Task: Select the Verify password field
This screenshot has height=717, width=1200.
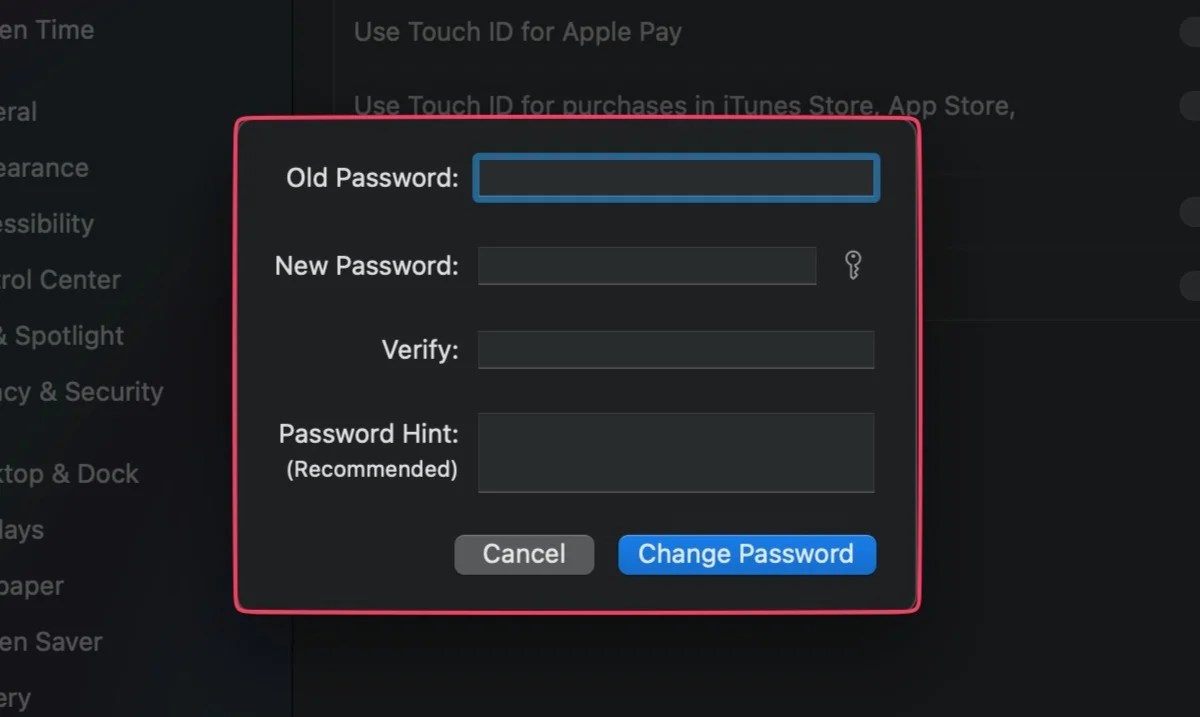Action: click(x=676, y=349)
